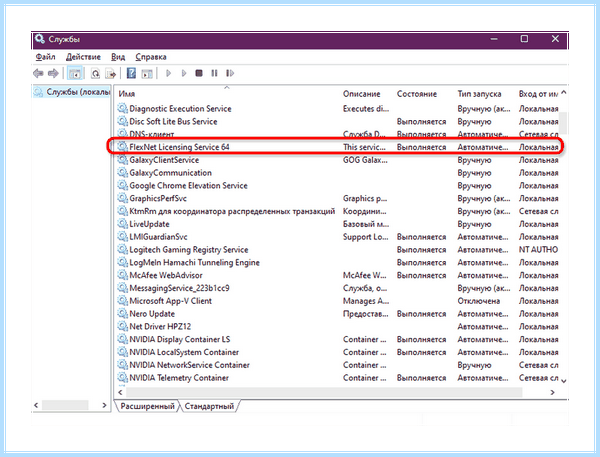
Task: Select NVIDIA Display Container LS row
Action: click(338, 339)
